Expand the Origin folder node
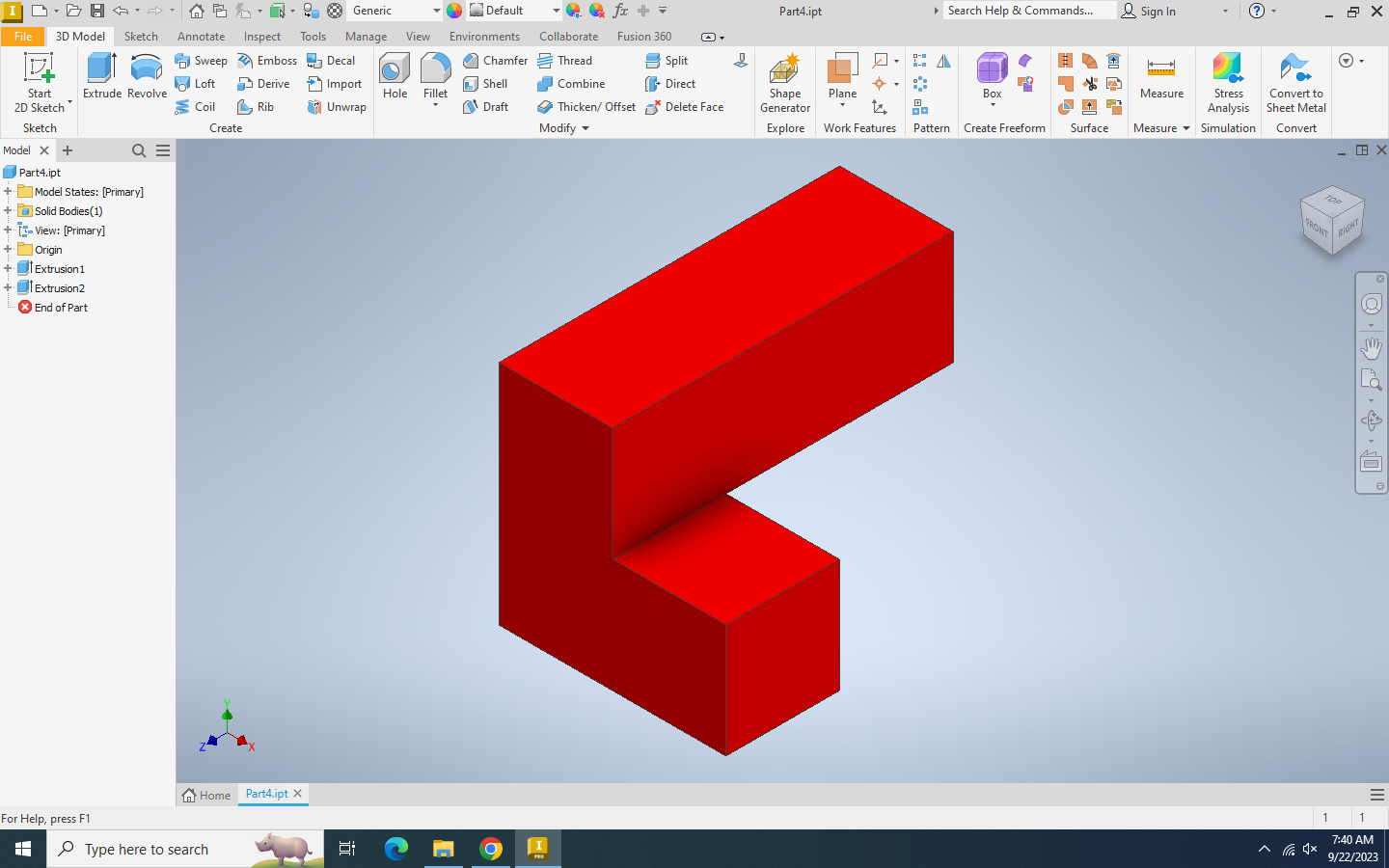The height and width of the screenshot is (868, 1389). (8, 250)
